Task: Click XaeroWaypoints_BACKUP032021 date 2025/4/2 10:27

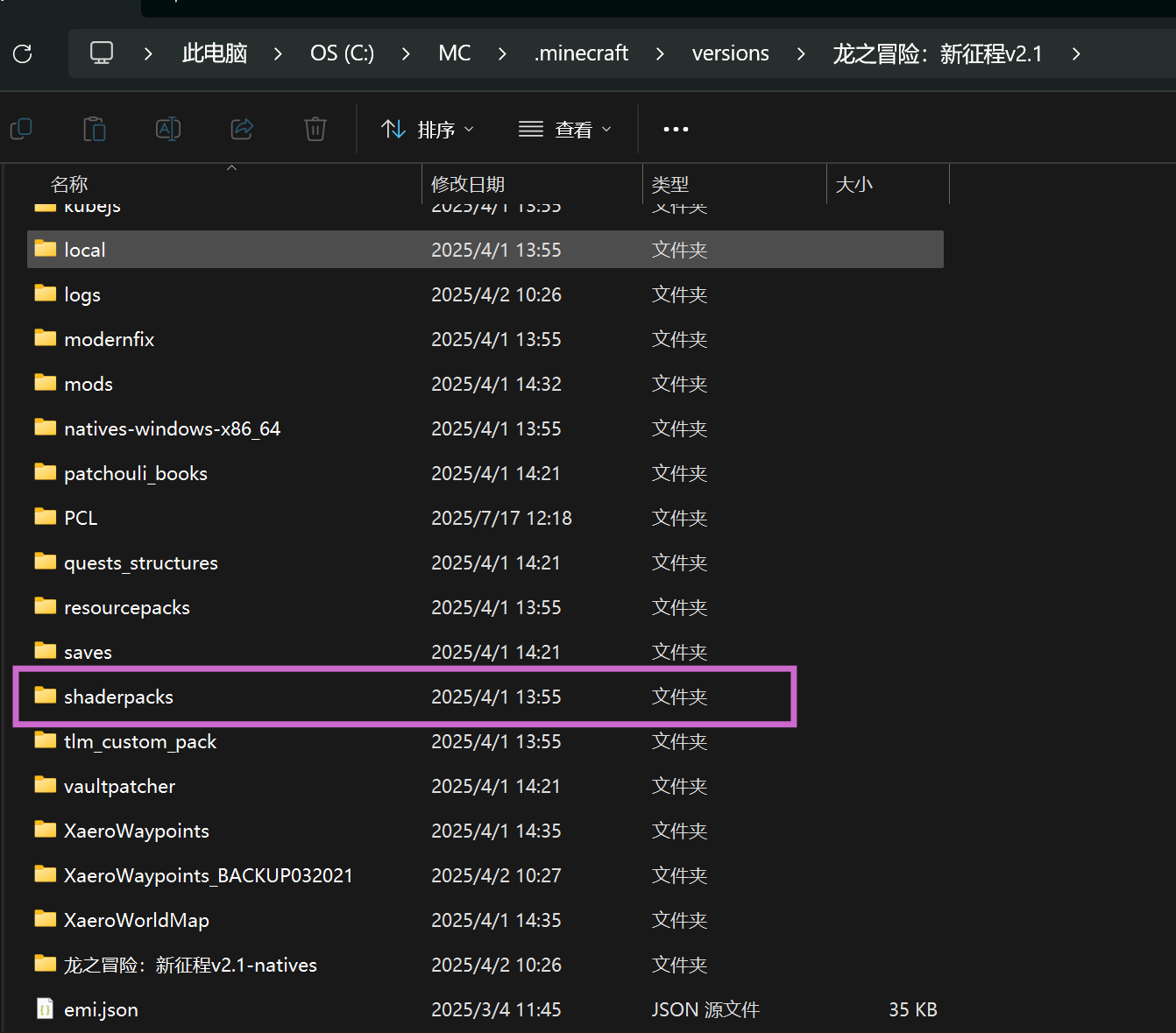Action: click(496, 875)
